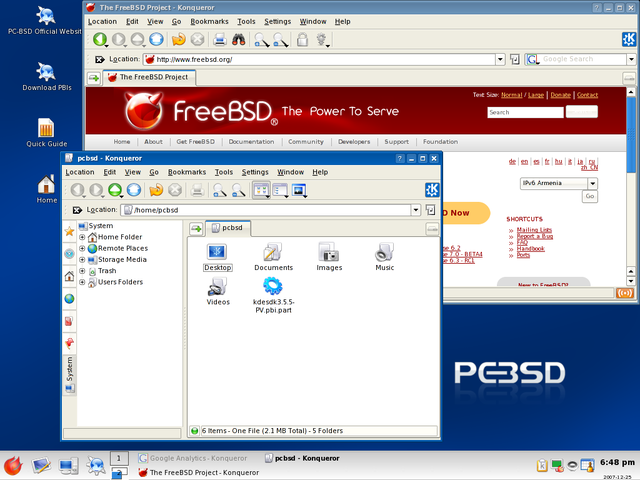Click Home icon in FreeBSD Konqueror toolbar
The width and height of the screenshot is (640, 480).
pos(156,40)
